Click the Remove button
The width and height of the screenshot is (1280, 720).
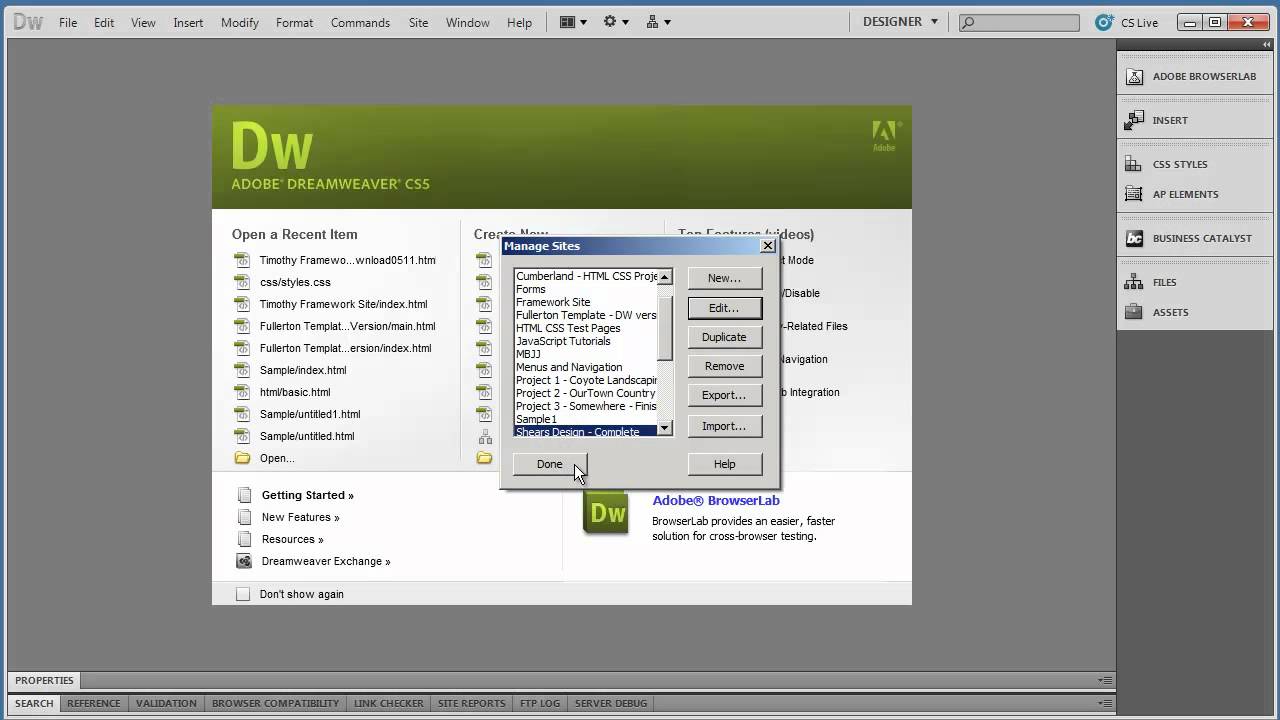tap(724, 366)
